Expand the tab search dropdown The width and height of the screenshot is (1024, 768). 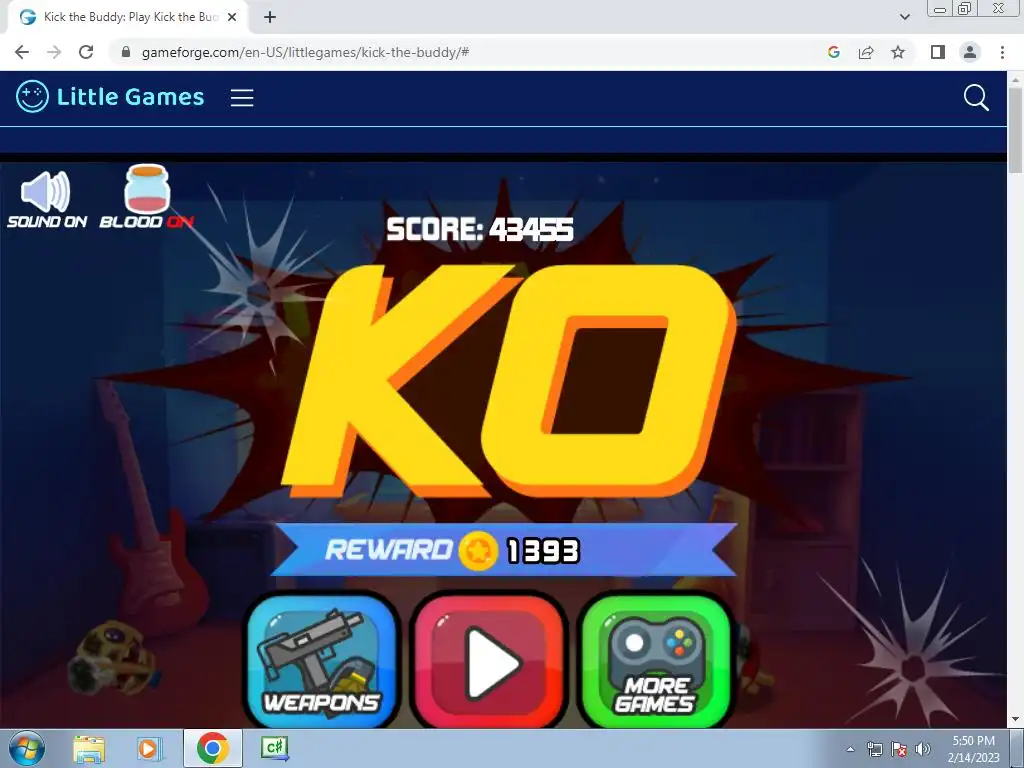904,17
